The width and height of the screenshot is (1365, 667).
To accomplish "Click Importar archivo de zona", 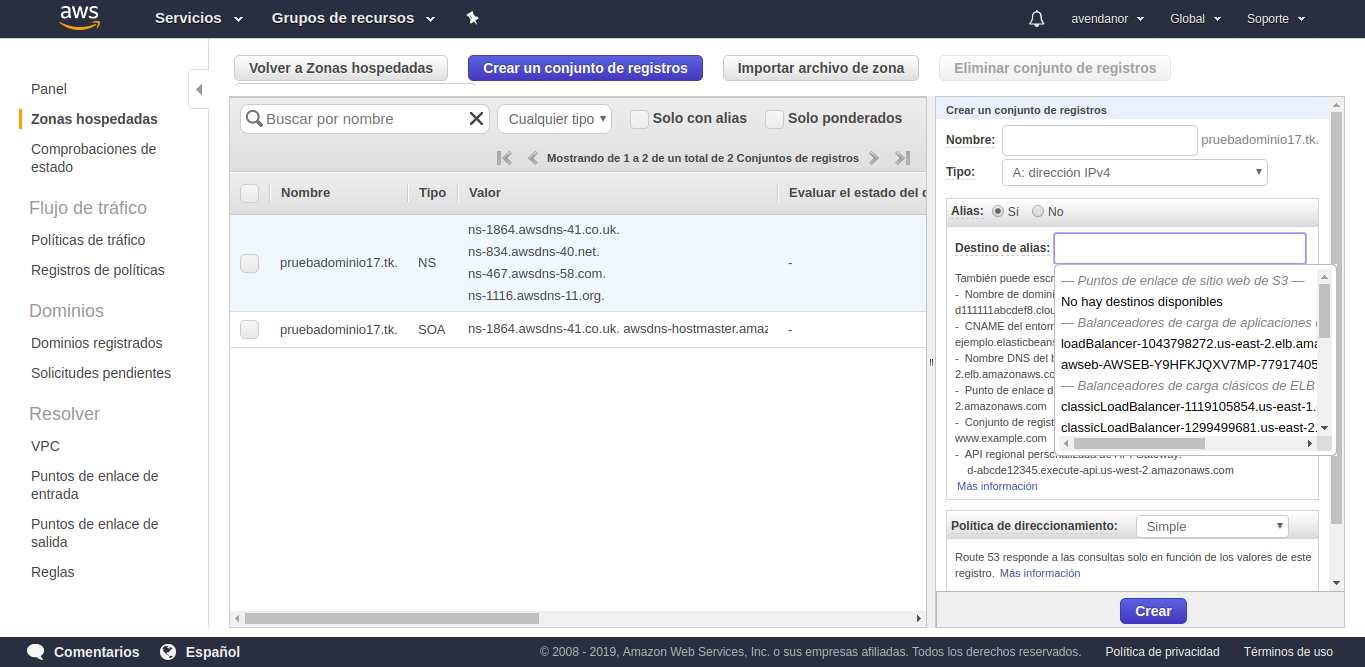I will pyautogui.click(x=821, y=68).
